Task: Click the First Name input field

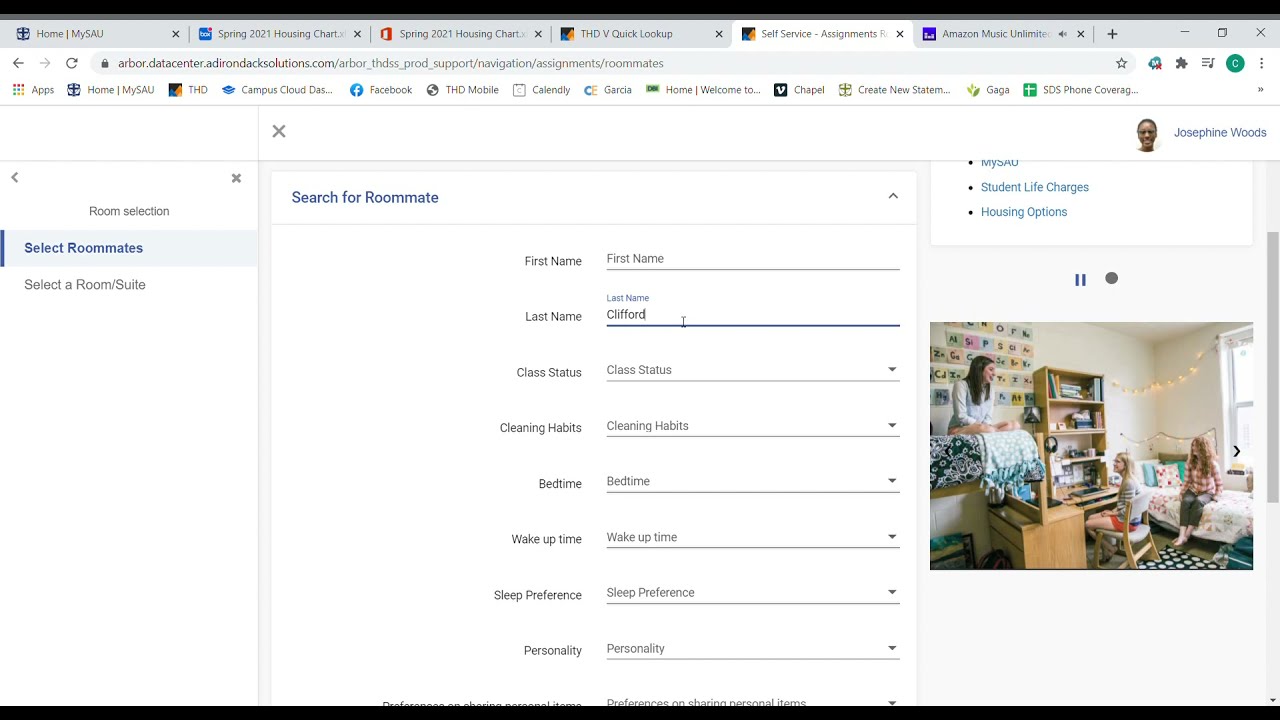Action: coord(752,259)
